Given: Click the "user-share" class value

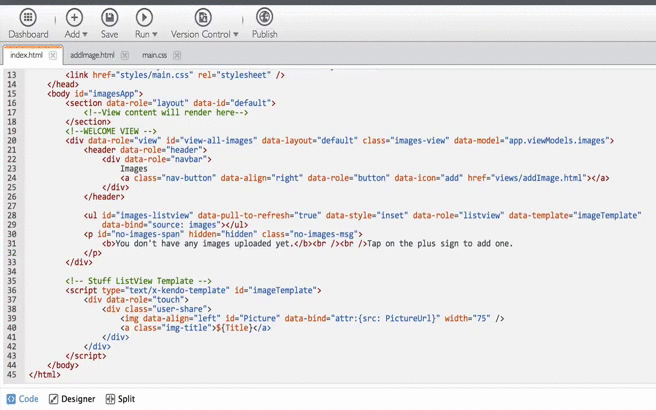Looking at the screenshot, I should click(x=184, y=309).
